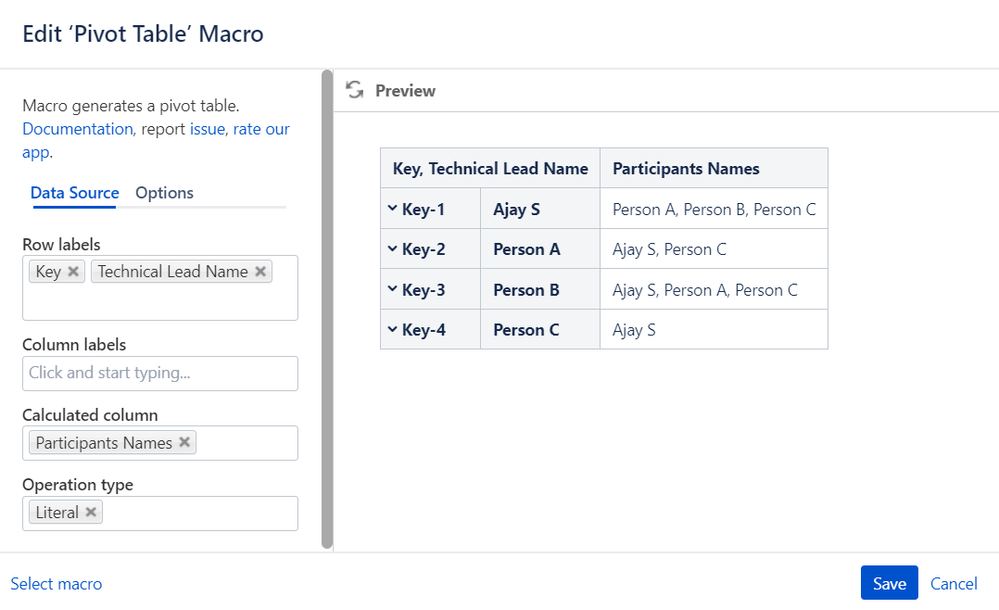Click the rate our app link
The height and width of the screenshot is (610, 999).
[x=261, y=129]
